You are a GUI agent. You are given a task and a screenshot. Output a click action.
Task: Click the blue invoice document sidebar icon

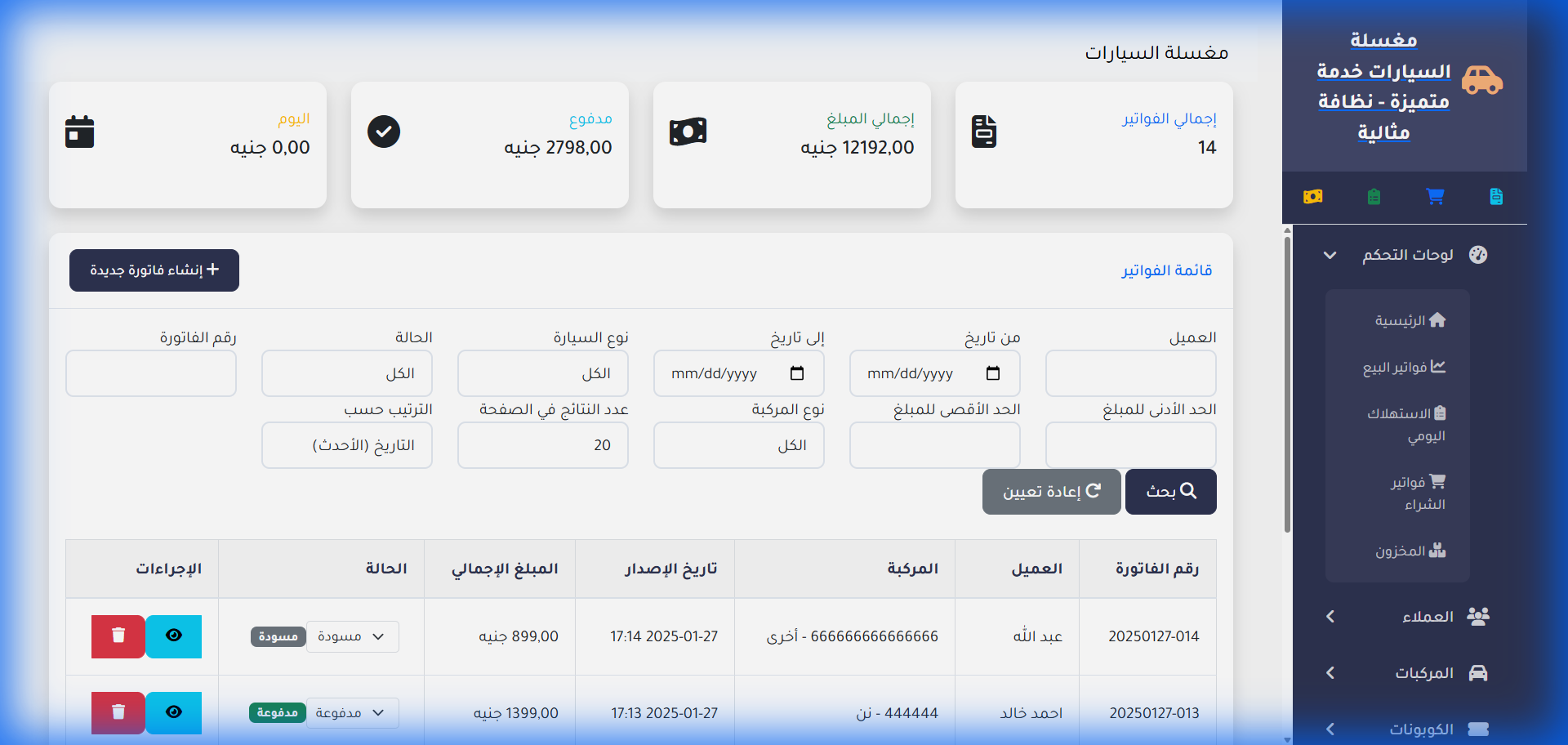click(x=1496, y=196)
